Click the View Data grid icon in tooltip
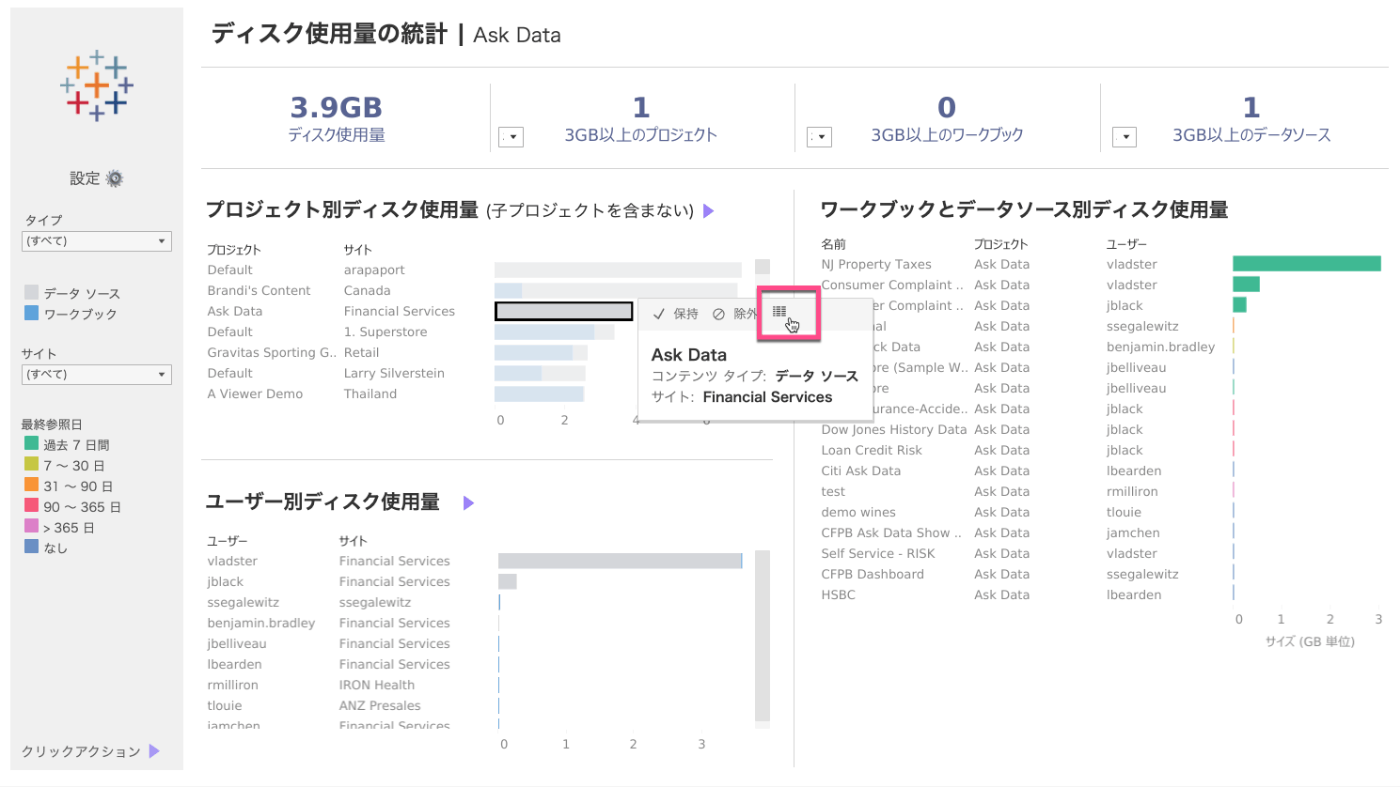The width and height of the screenshot is (1400, 787). tap(780, 312)
